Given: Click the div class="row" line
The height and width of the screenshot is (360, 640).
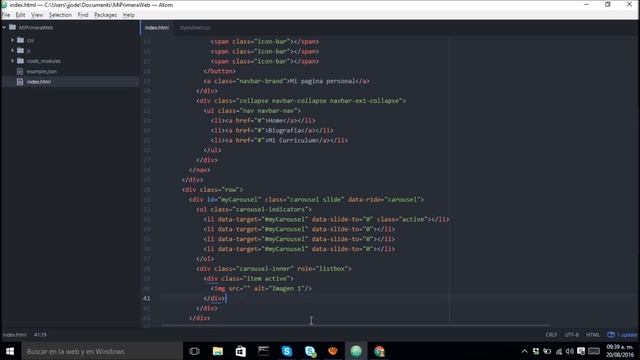Looking at the screenshot, I should pos(212,190).
